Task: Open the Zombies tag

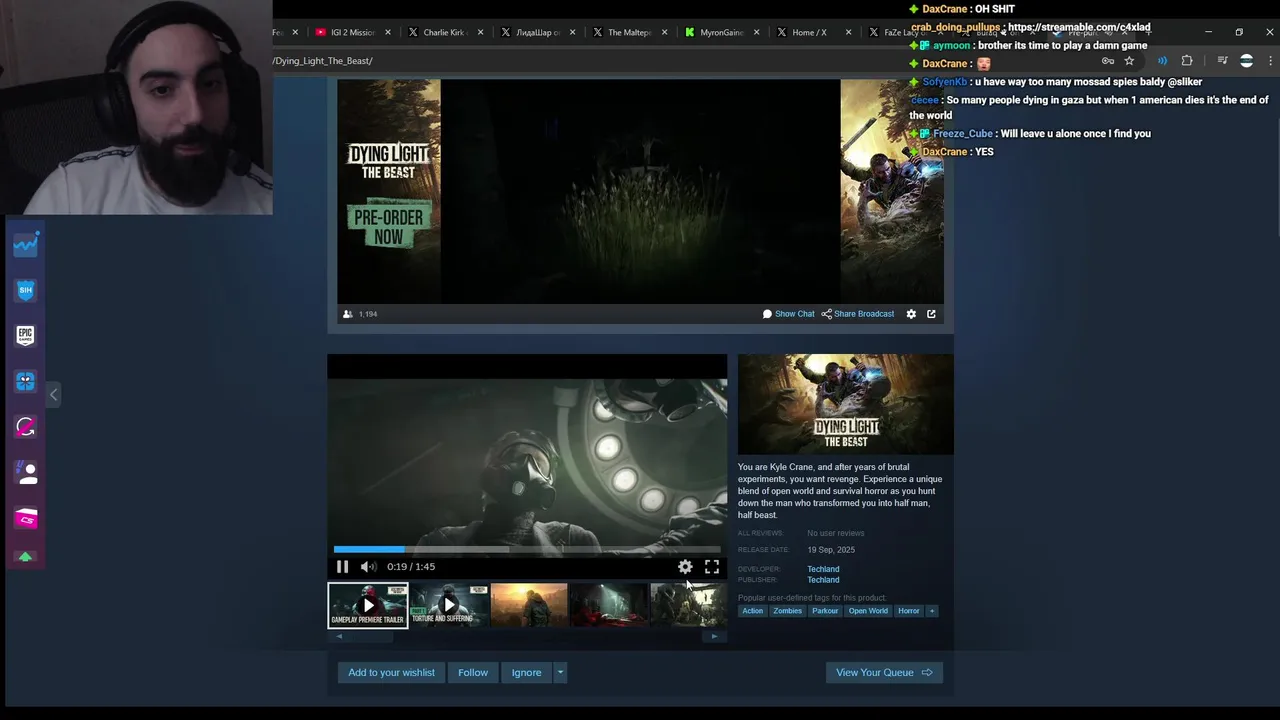Action: (787, 611)
